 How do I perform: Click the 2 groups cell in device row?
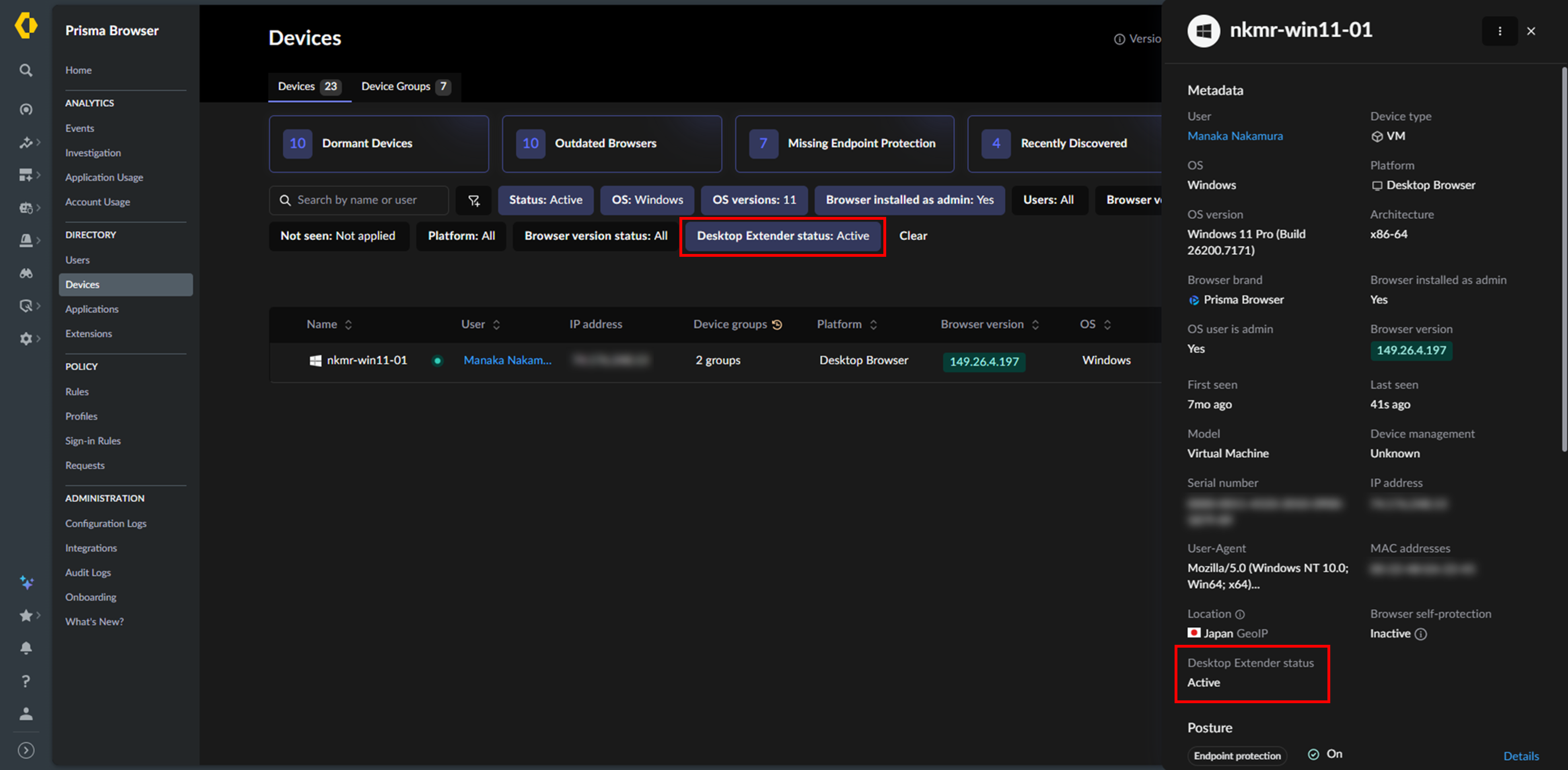(718, 361)
